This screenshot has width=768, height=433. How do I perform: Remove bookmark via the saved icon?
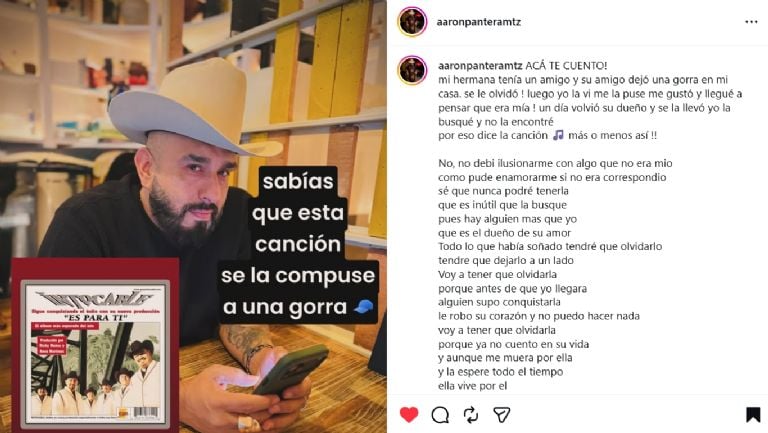click(753, 414)
